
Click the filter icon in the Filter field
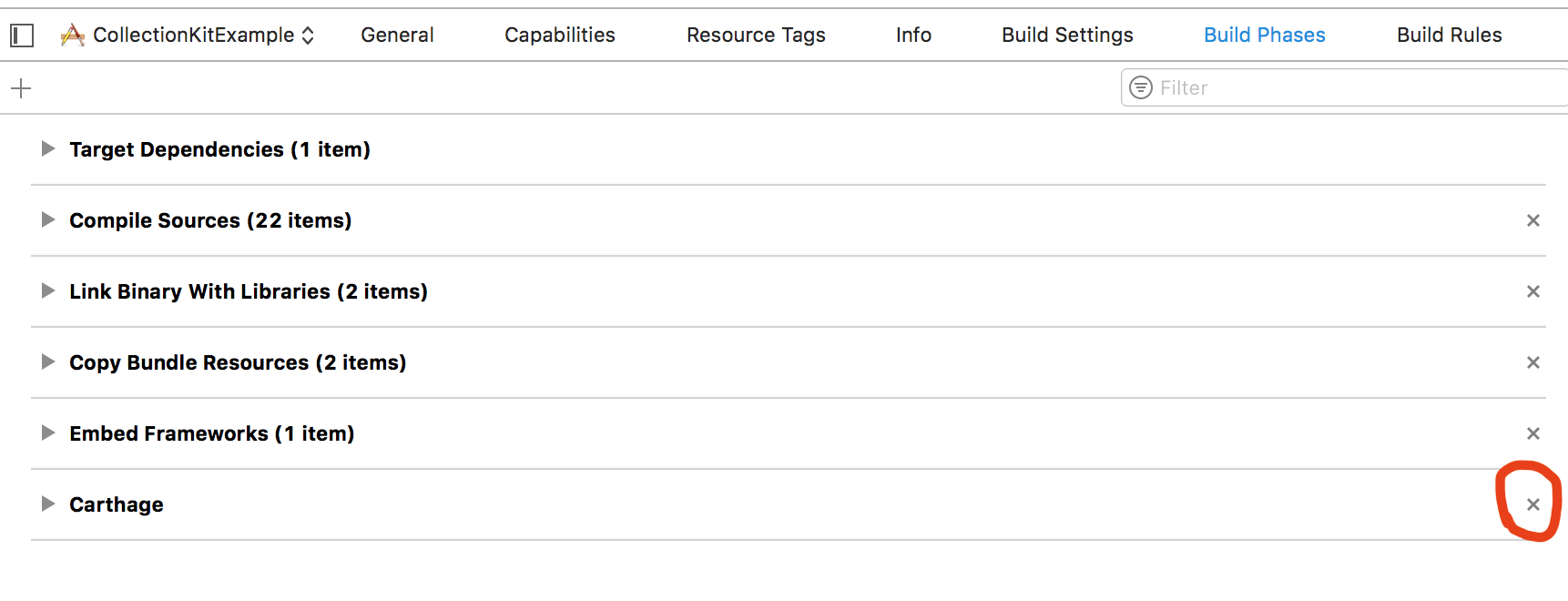click(x=1141, y=87)
